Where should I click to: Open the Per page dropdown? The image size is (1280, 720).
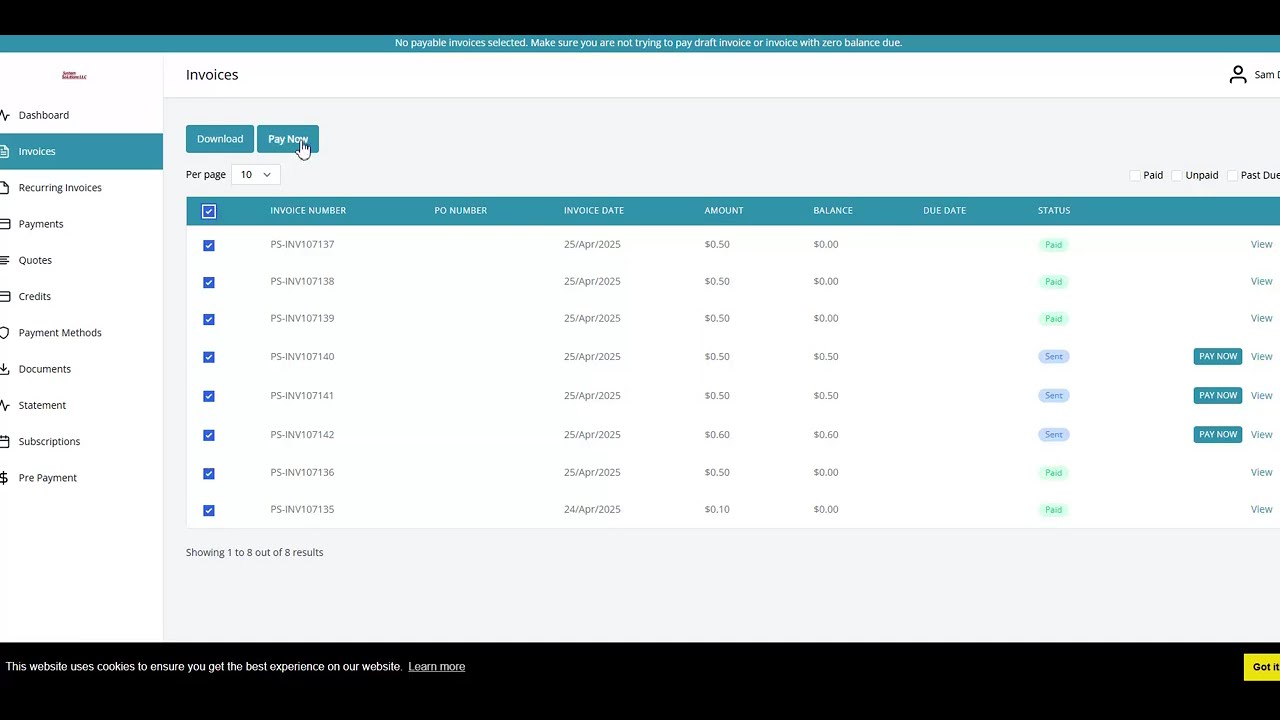pos(255,175)
